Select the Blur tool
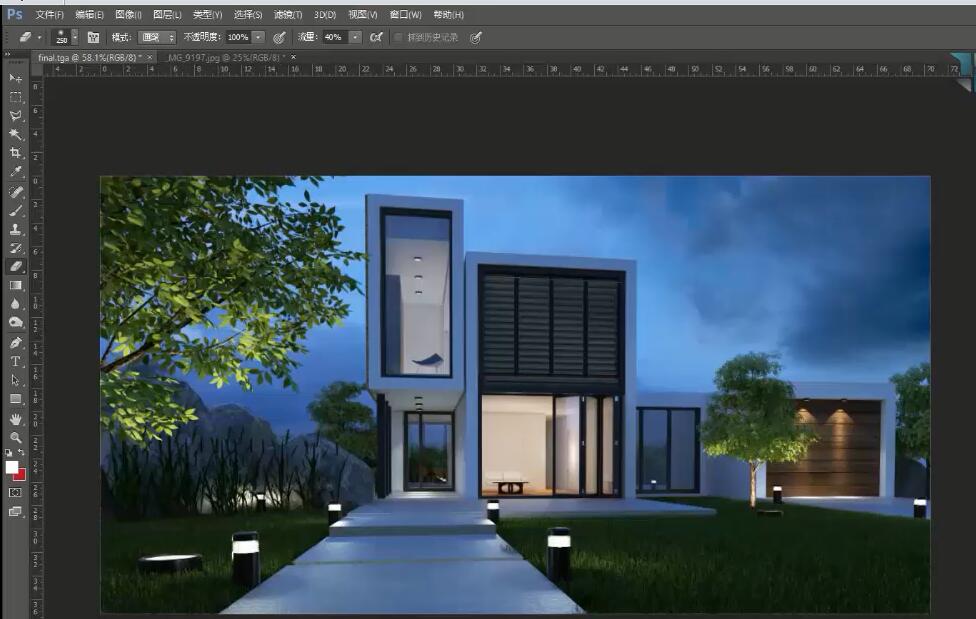The image size is (976, 619). [16, 304]
